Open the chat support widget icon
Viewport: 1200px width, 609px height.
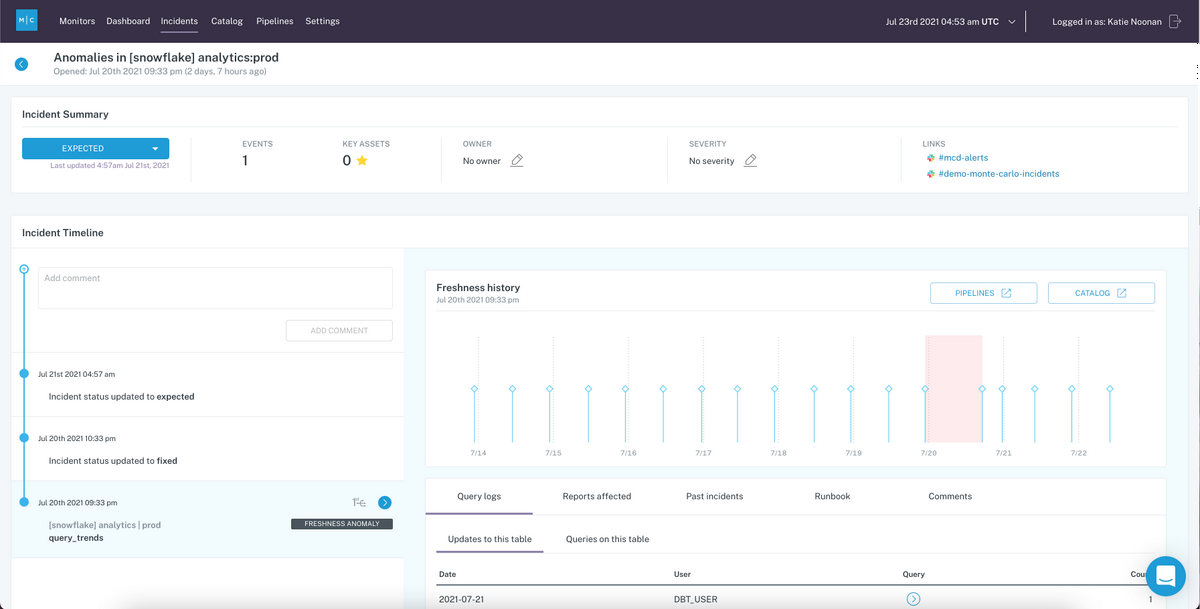tap(1165, 576)
